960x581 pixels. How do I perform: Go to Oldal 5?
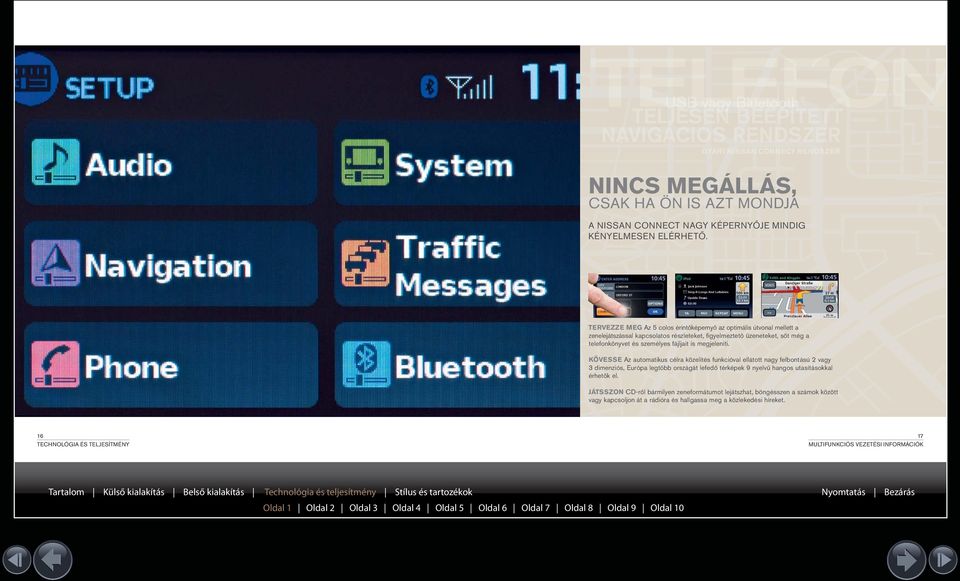coord(449,508)
